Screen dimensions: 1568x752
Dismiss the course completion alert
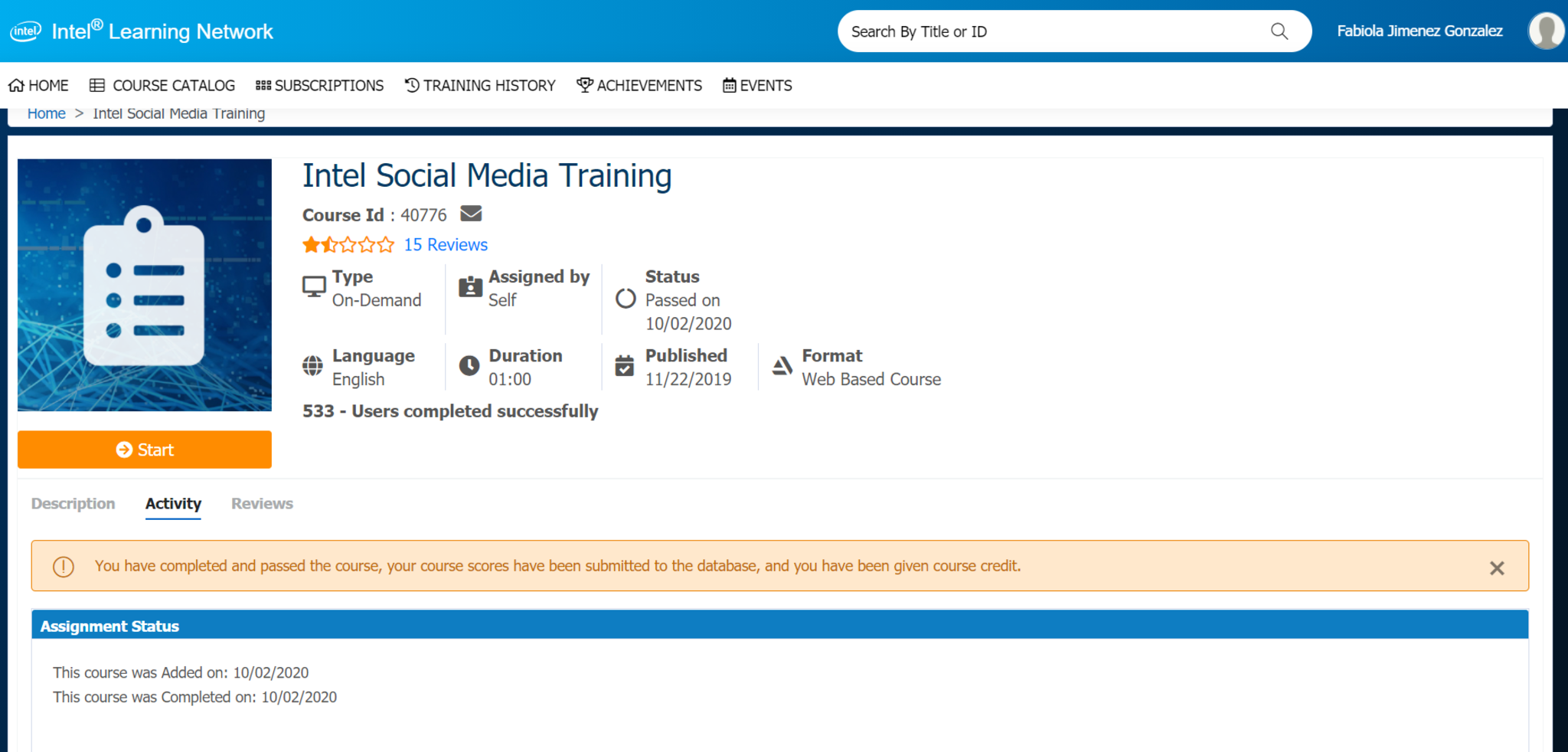(1496, 567)
